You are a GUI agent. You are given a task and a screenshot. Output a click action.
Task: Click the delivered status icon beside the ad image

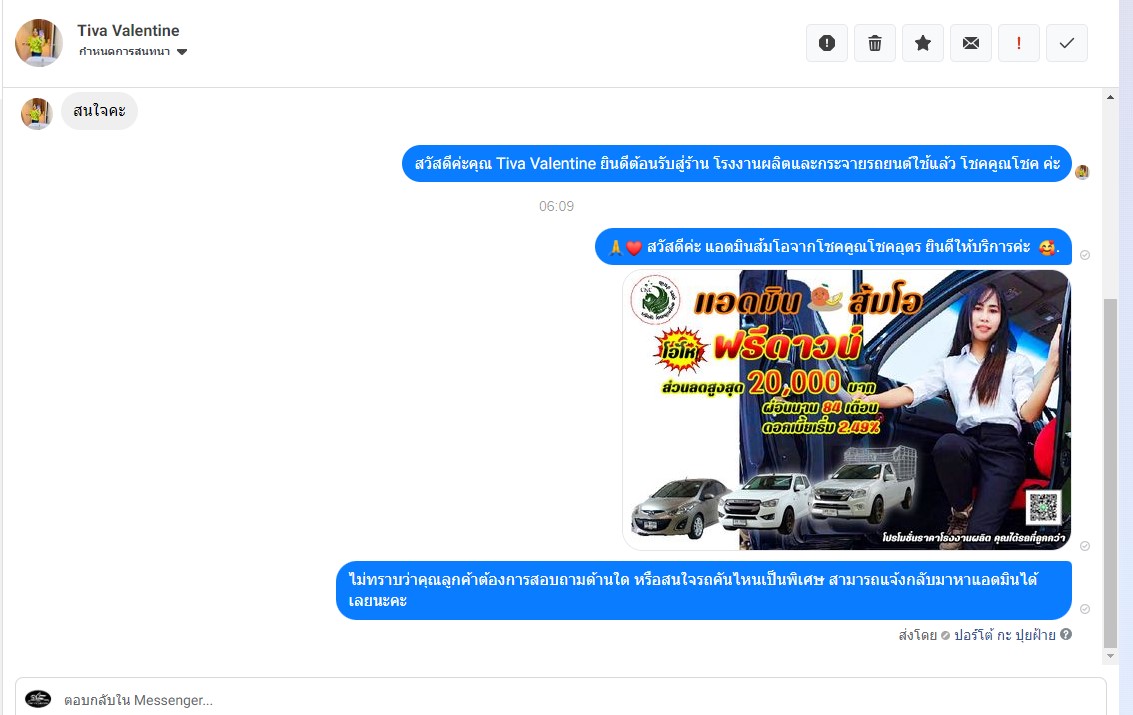click(x=1085, y=546)
